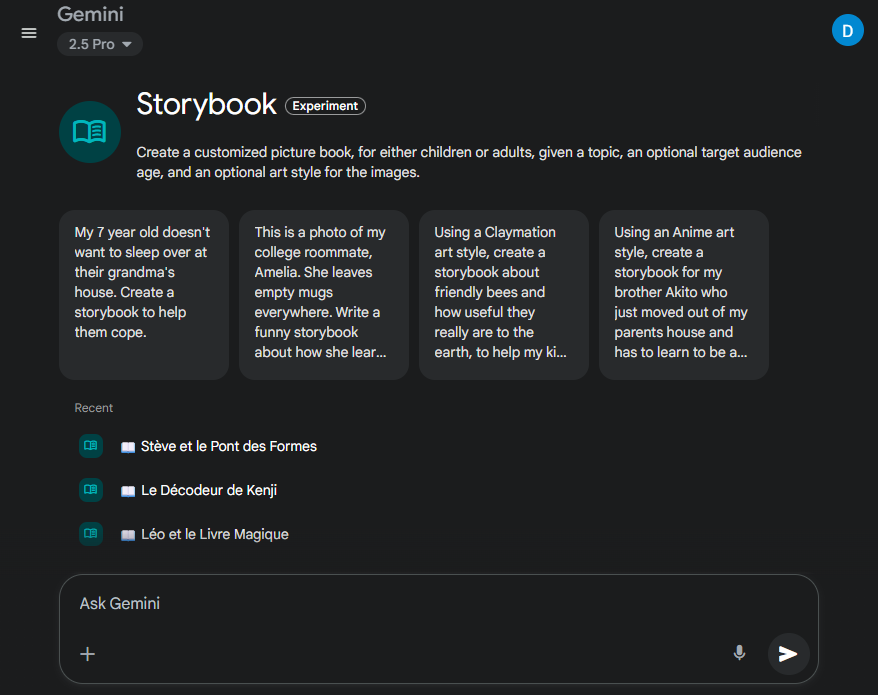Click the Storybook description starting 'Create a customized picture book'
Image resolution: width=878 pixels, height=695 pixels.
(469, 162)
